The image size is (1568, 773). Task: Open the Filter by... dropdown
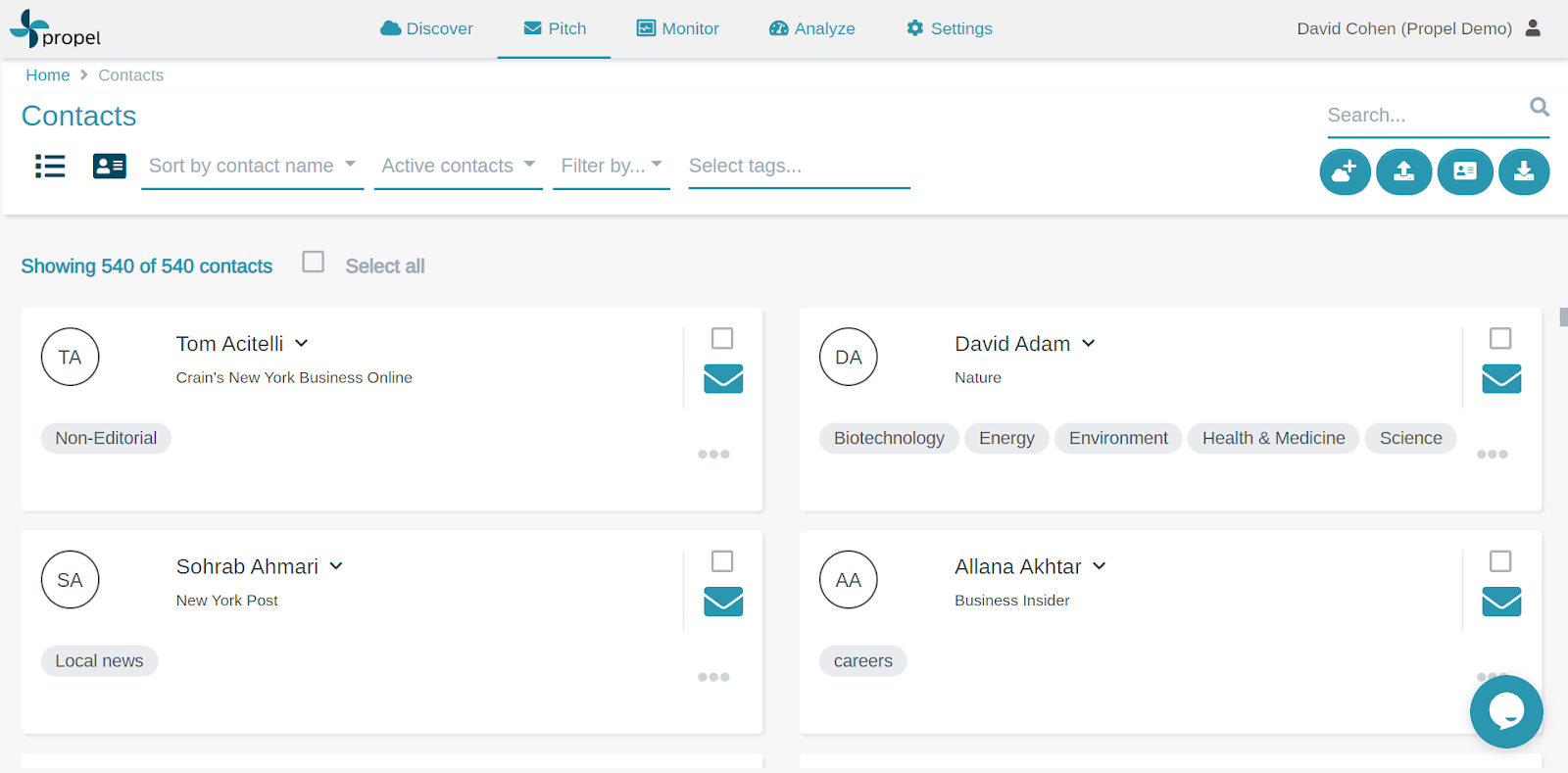(612, 167)
